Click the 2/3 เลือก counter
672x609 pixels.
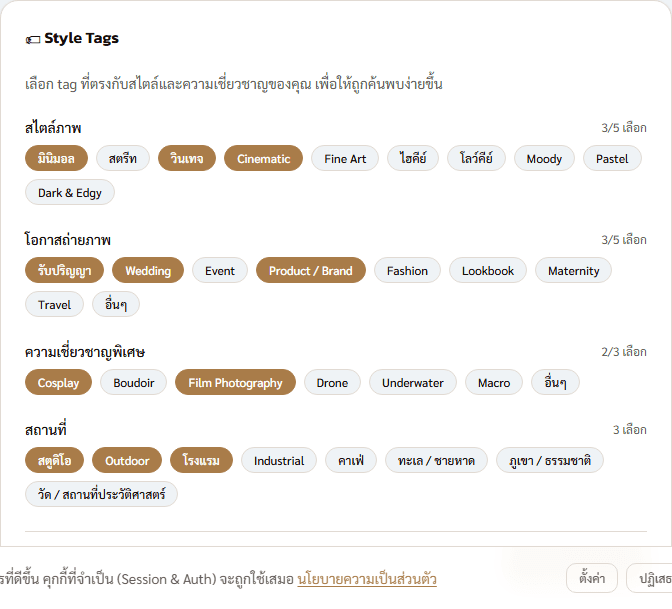pos(624,352)
